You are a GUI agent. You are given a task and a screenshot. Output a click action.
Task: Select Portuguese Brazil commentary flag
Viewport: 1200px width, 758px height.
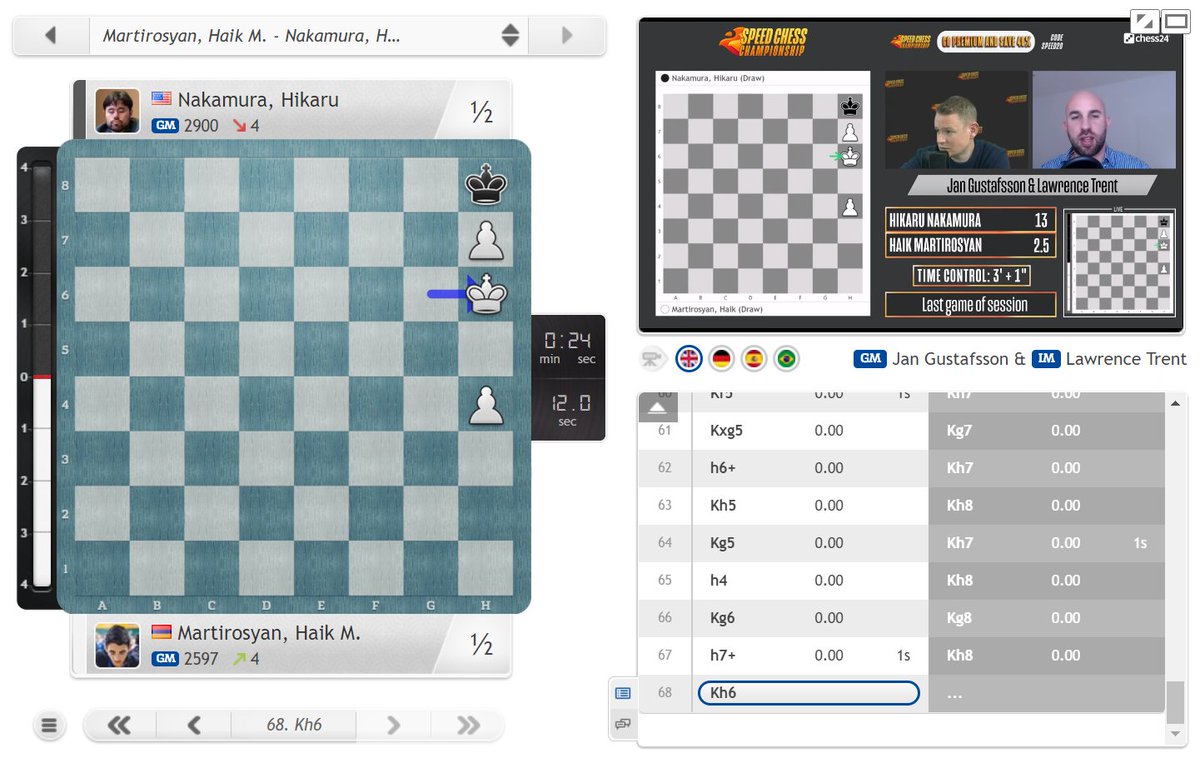(x=786, y=358)
